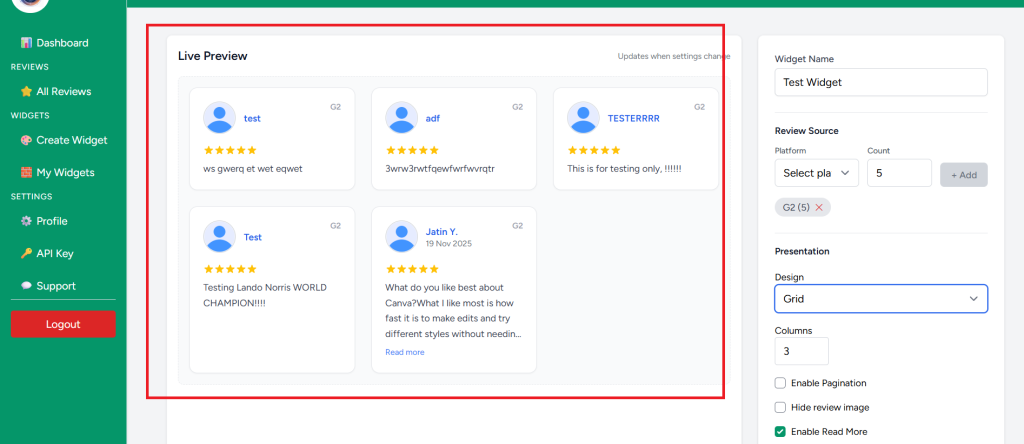Image resolution: width=1024 pixels, height=444 pixels.
Task: Click the star icon beside All Reviews
Action: point(26,91)
